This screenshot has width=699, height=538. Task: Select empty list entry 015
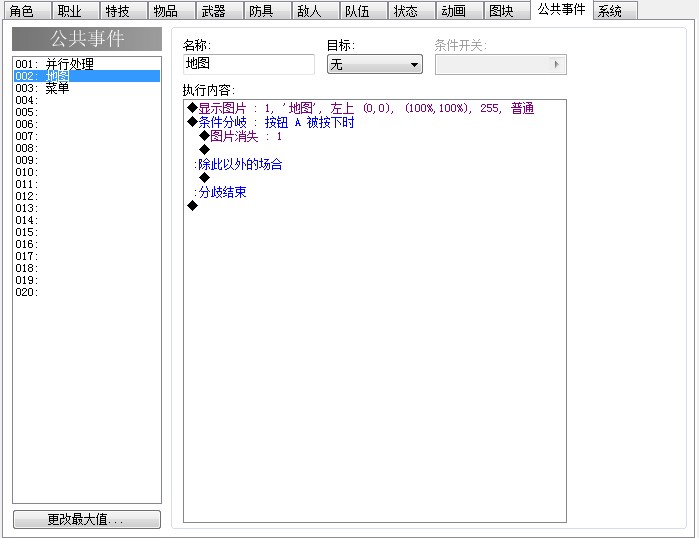(87, 233)
